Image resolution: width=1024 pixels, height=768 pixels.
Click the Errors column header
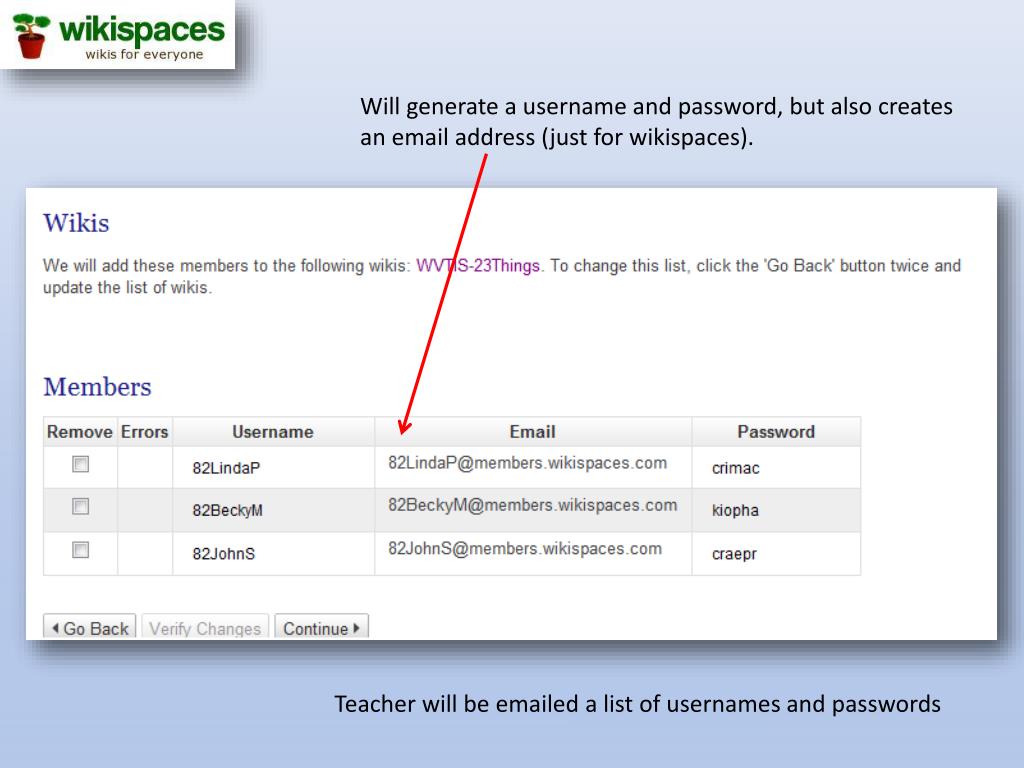pos(144,432)
